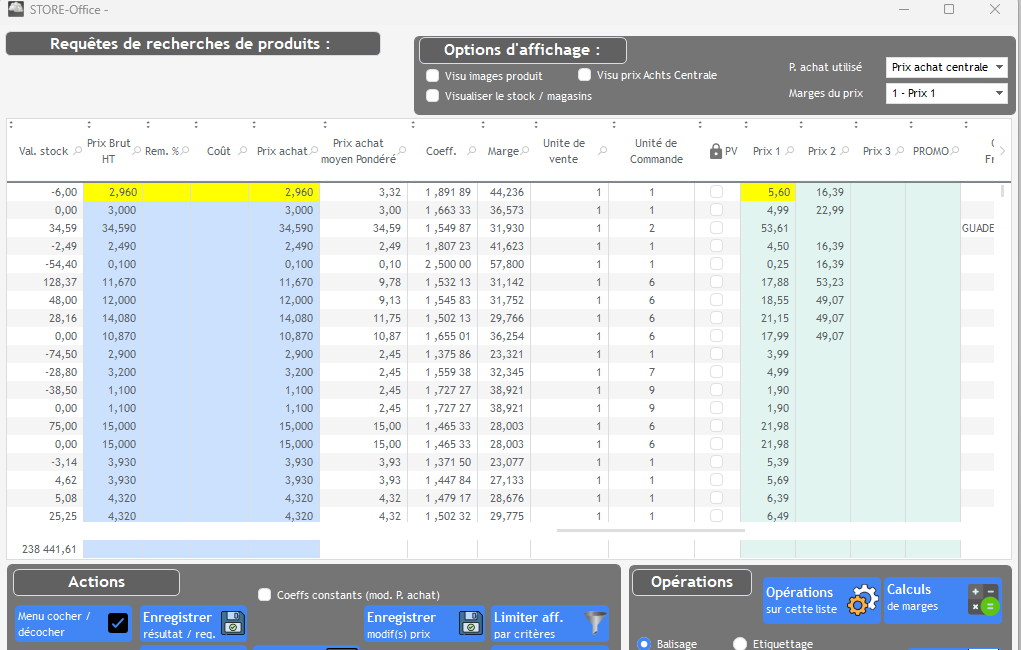Click the padlock icon in PV column header

pyautogui.click(x=715, y=152)
